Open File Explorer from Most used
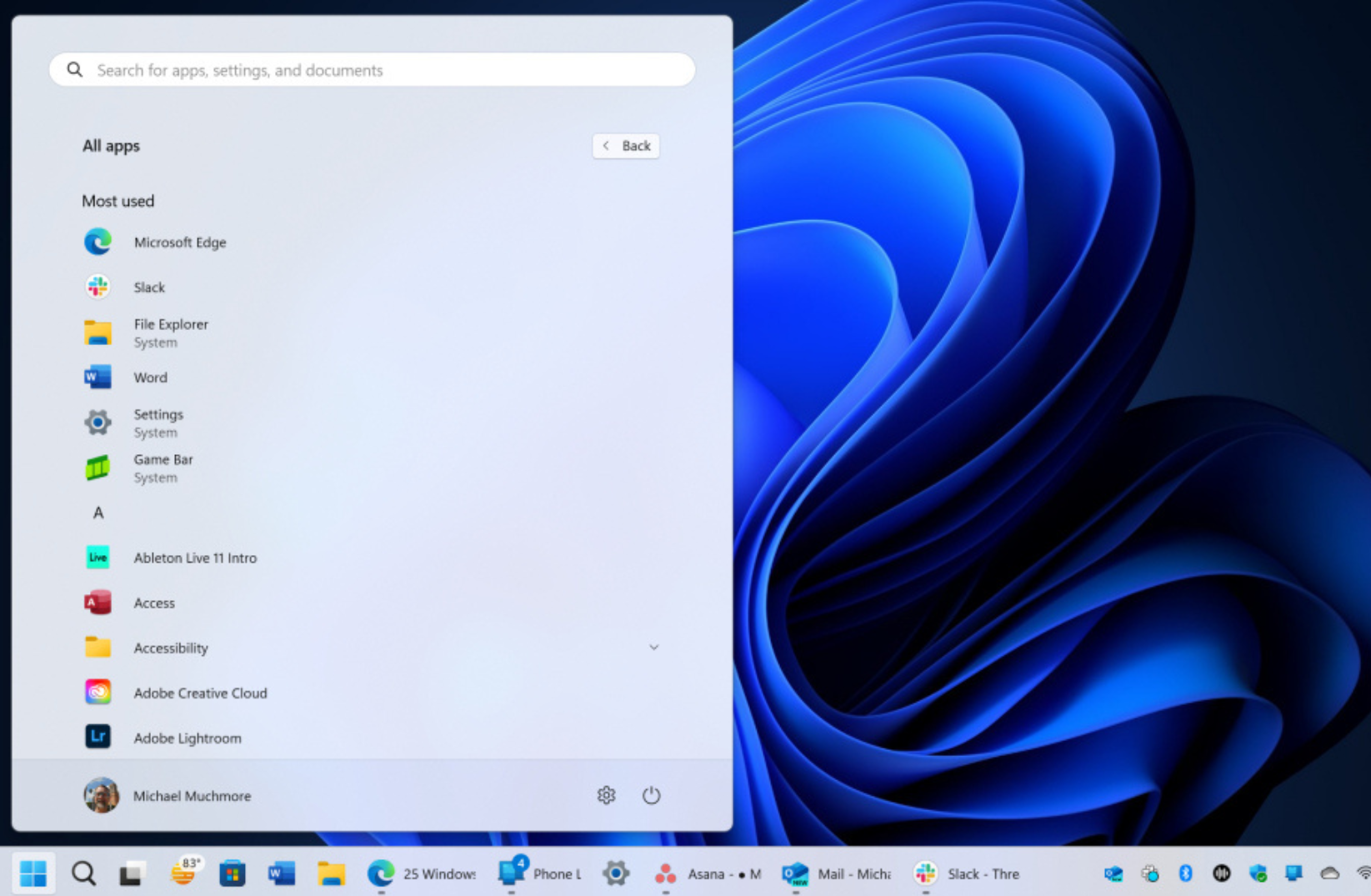1371x896 pixels. pyautogui.click(x=170, y=332)
